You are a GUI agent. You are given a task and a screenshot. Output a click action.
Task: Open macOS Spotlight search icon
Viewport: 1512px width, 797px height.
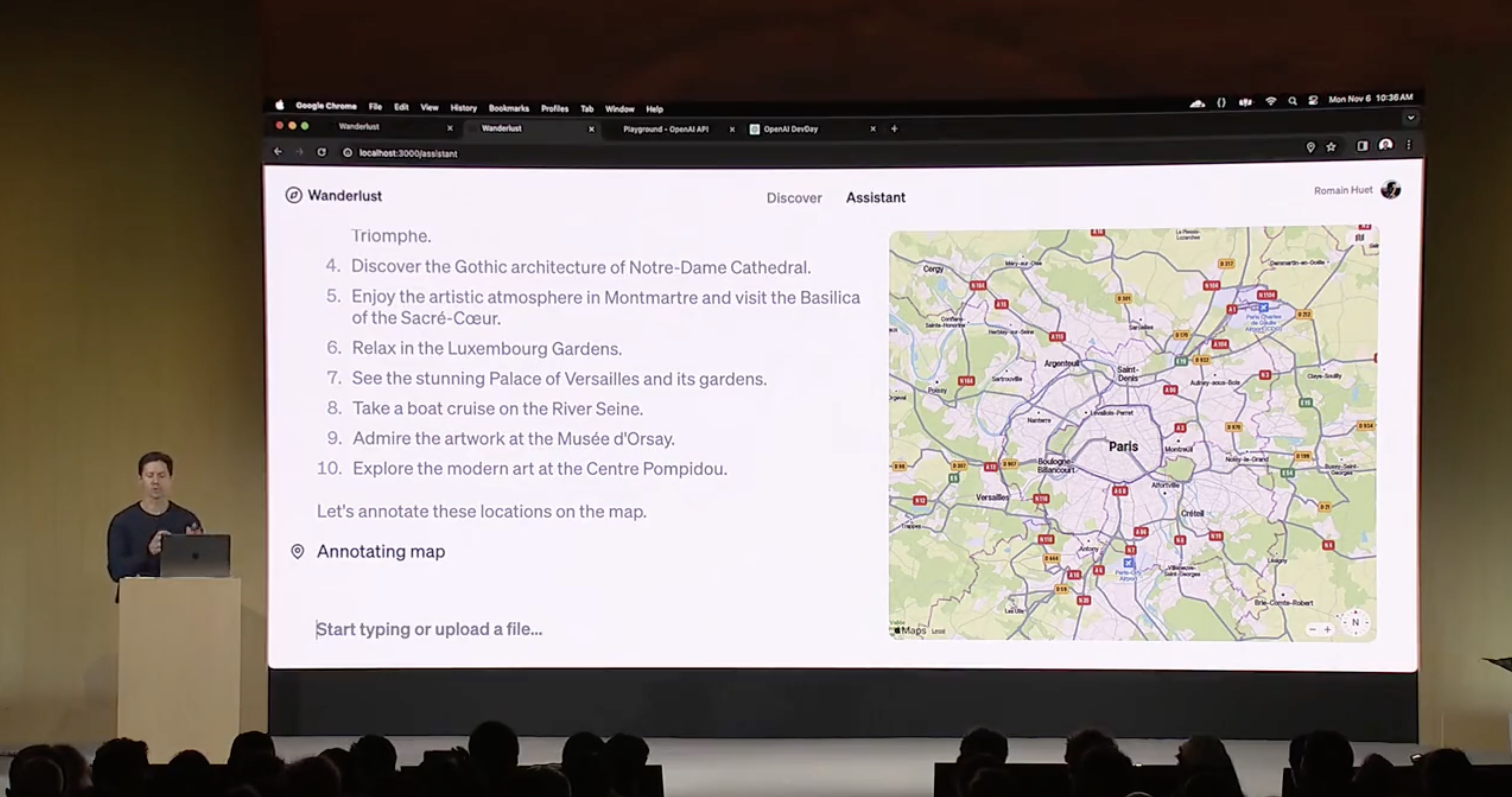(x=1292, y=101)
